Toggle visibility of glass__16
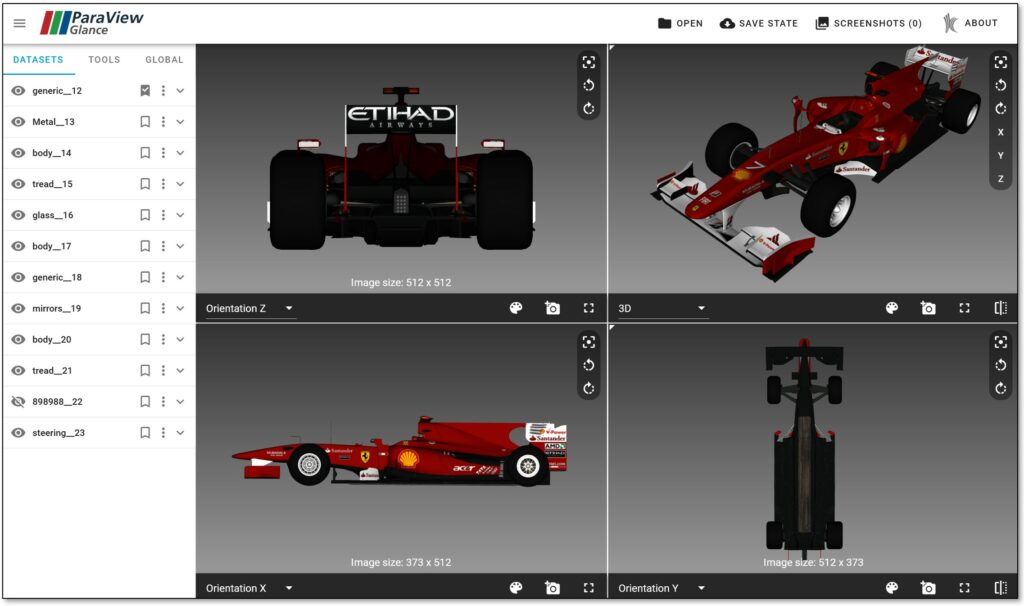 [18, 215]
